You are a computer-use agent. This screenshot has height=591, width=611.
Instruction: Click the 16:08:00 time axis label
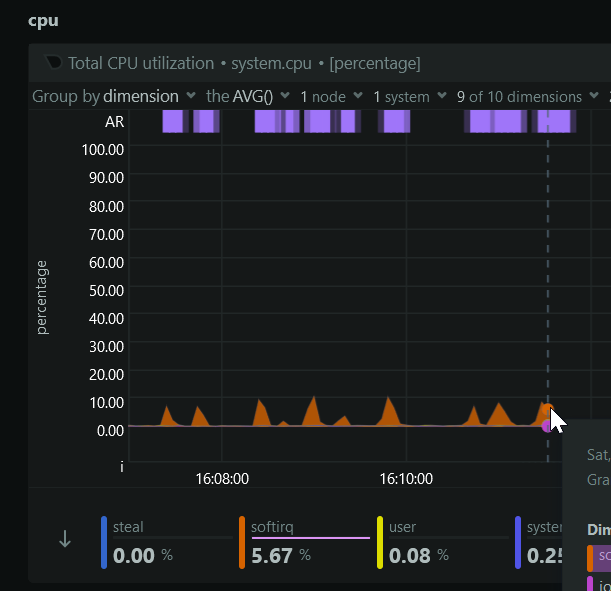pos(222,479)
